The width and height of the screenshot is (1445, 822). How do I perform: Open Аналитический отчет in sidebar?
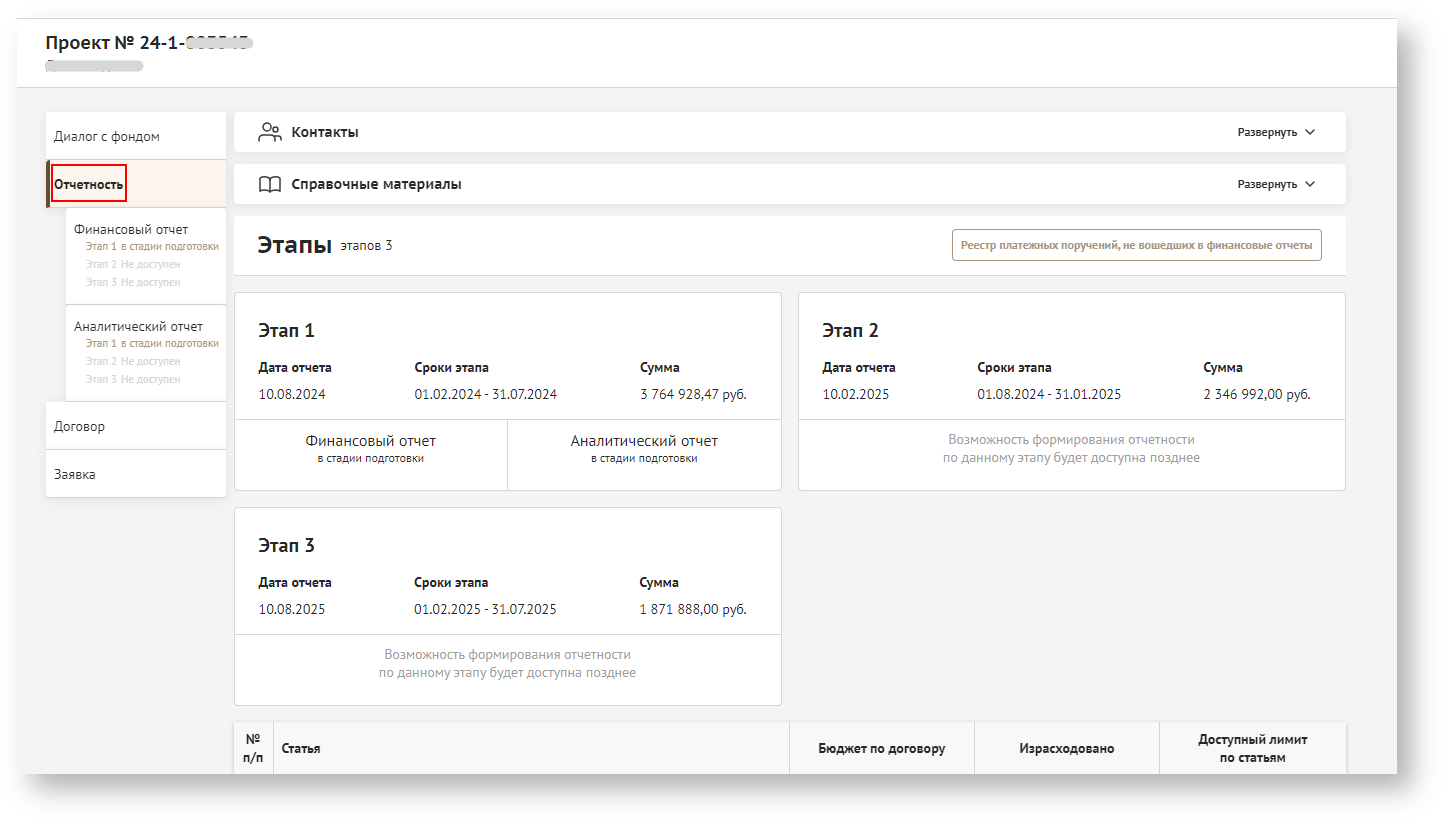pyautogui.click(x=138, y=326)
